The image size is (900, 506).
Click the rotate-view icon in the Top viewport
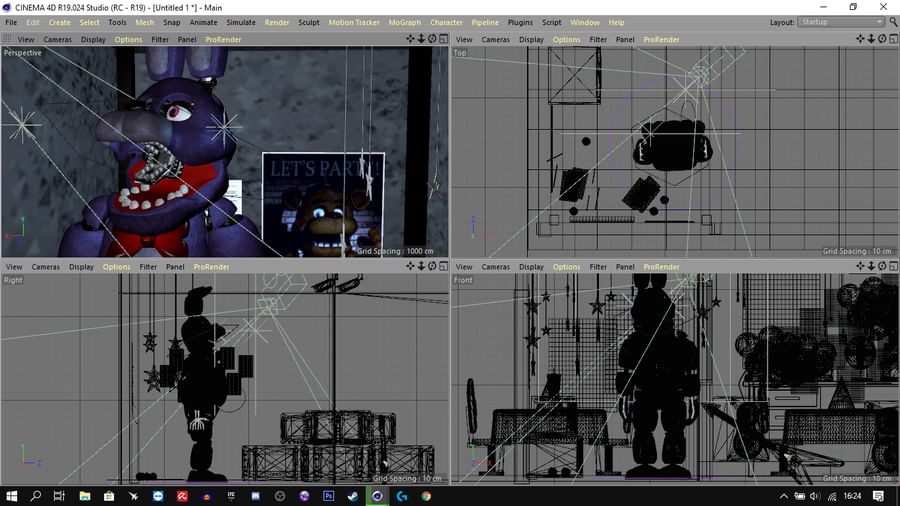click(x=882, y=39)
